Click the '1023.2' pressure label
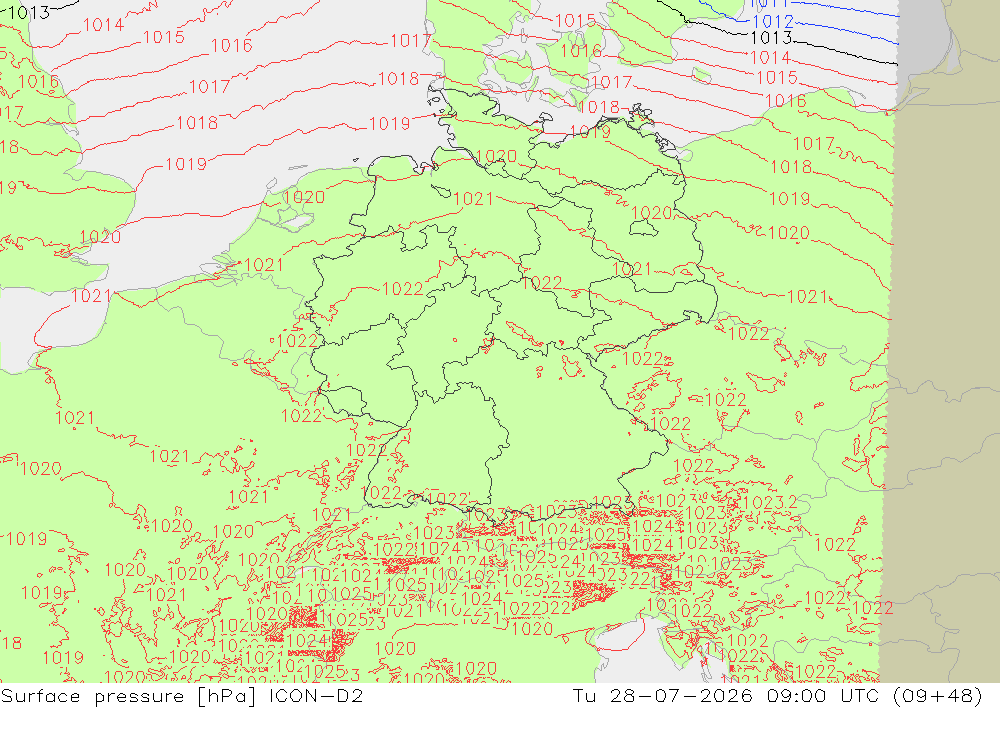 pyautogui.click(x=770, y=503)
